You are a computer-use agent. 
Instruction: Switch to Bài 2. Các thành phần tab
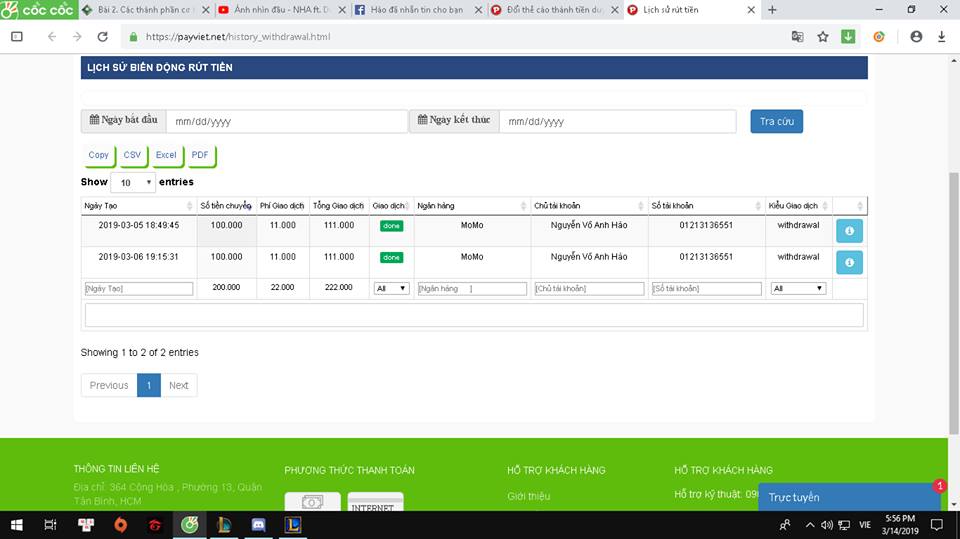144,10
